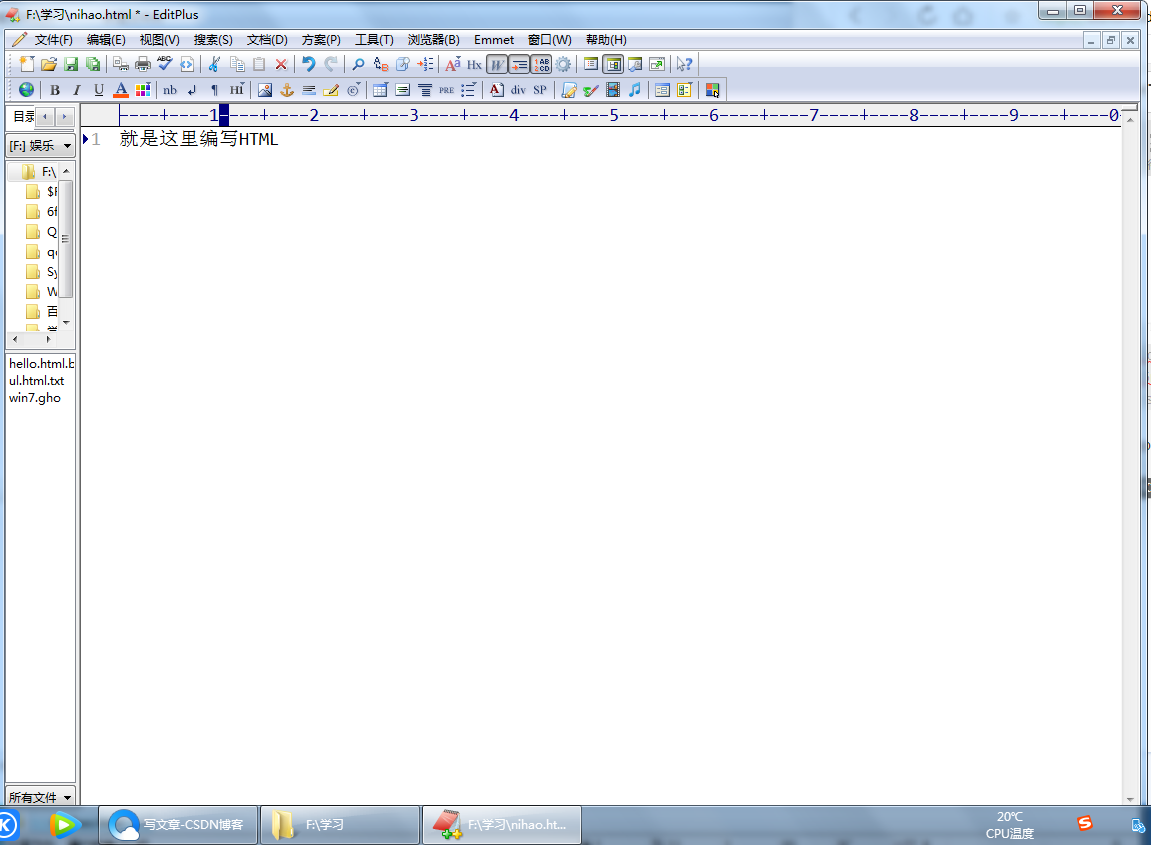Click the folder tree scroll-up arrow
The width and height of the screenshot is (1151, 845).
(x=66, y=170)
